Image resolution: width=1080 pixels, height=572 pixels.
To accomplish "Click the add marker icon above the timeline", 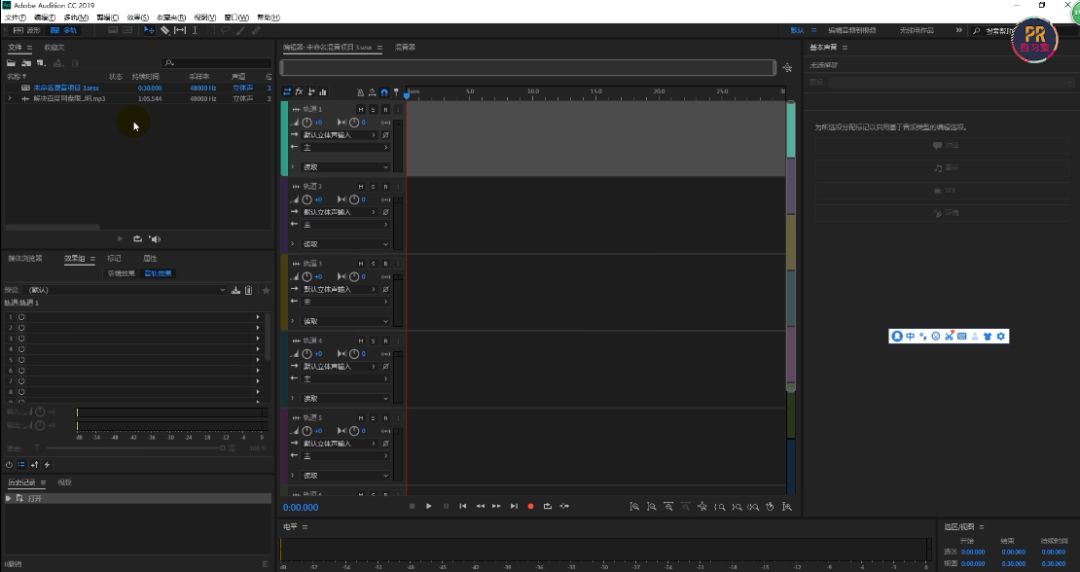I will (x=396, y=92).
